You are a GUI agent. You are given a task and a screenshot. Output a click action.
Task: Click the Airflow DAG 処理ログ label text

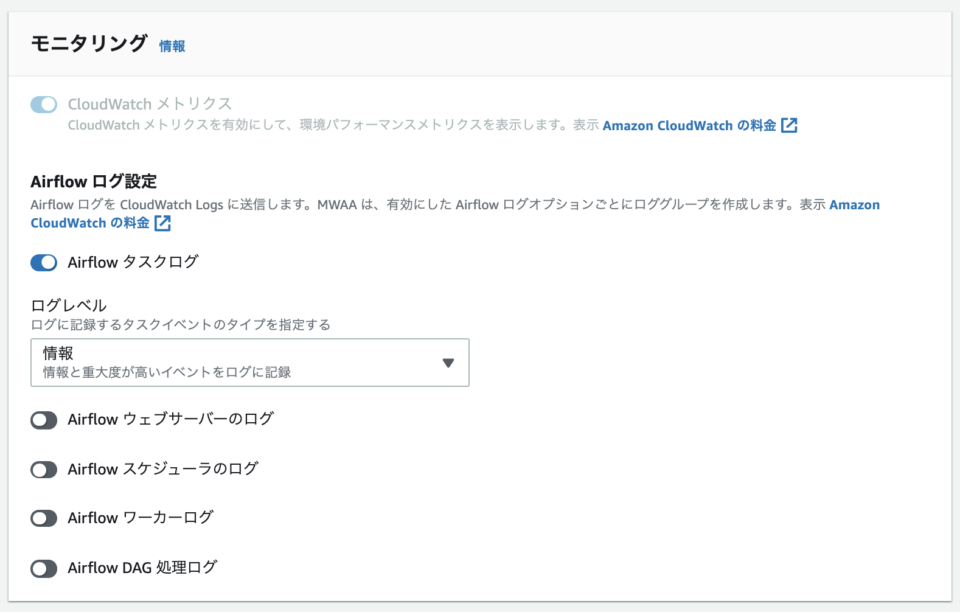tap(140, 566)
